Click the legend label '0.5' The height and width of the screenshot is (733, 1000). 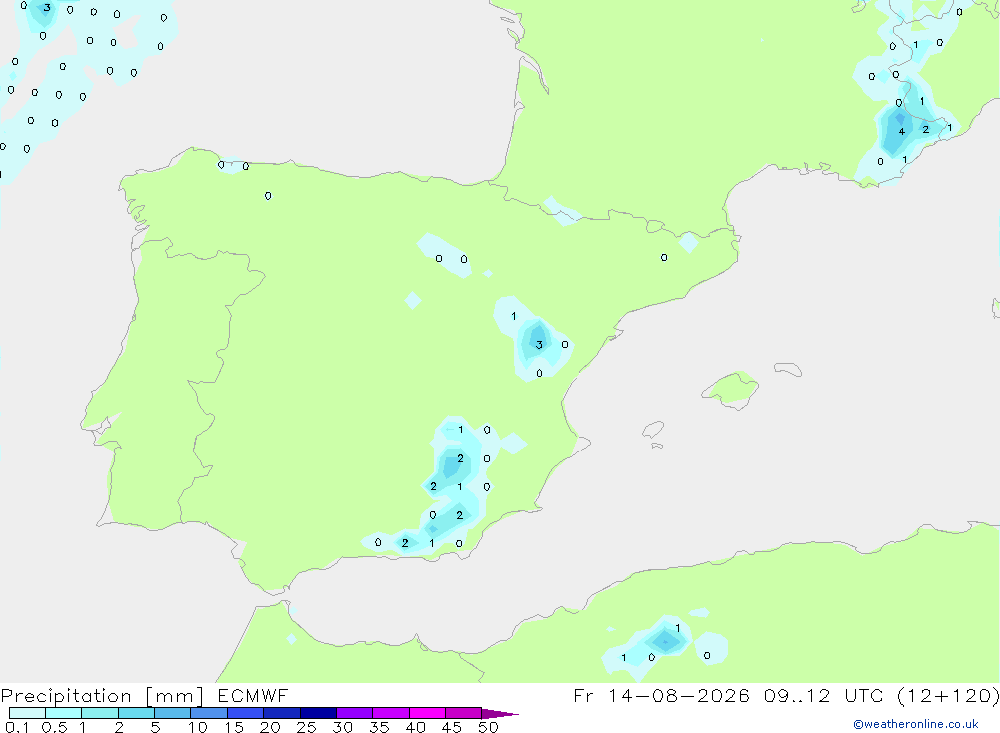(54, 727)
